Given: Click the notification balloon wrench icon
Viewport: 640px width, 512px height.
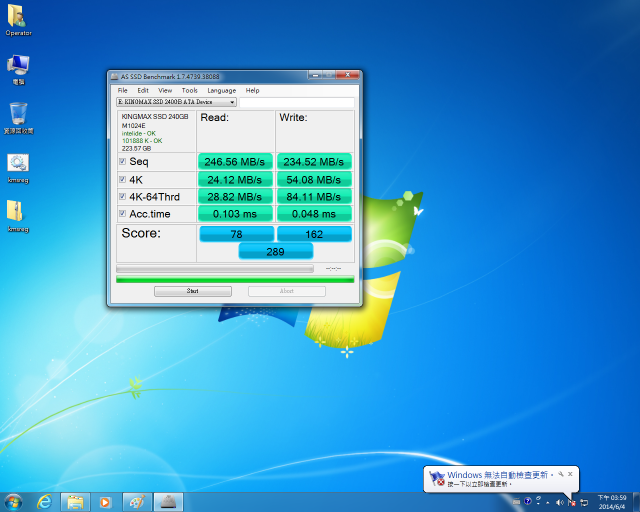Looking at the screenshot, I should click(561, 474).
